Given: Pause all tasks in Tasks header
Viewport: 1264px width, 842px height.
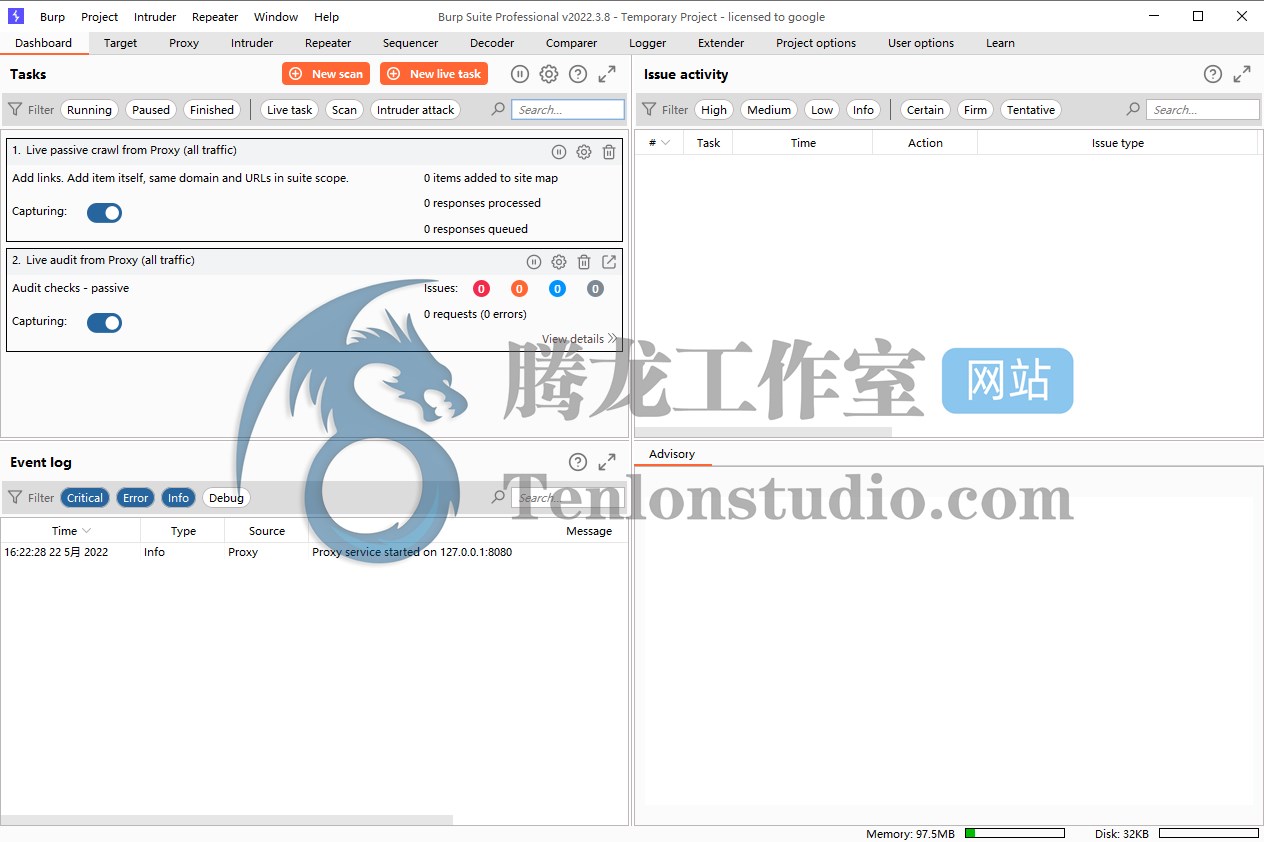Looking at the screenshot, I should [x=520, y=74].
